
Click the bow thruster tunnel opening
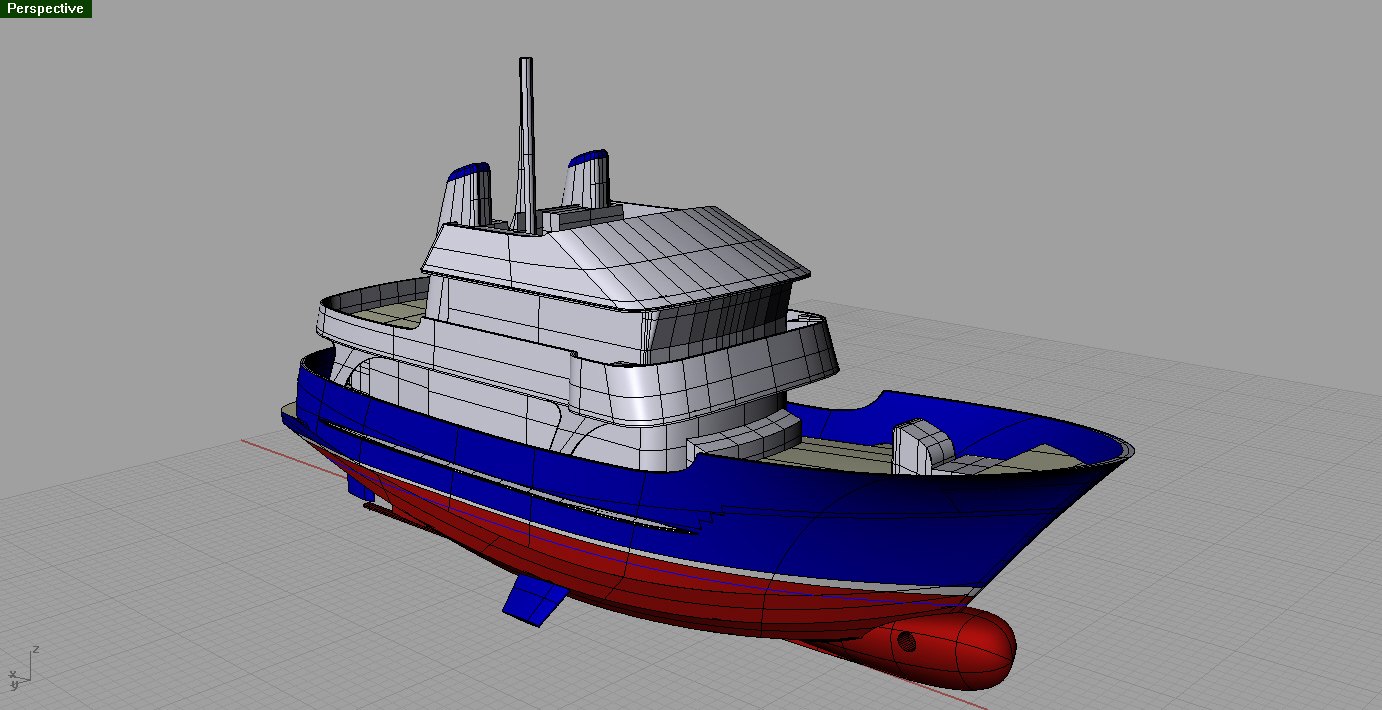[x=906, y=641]
